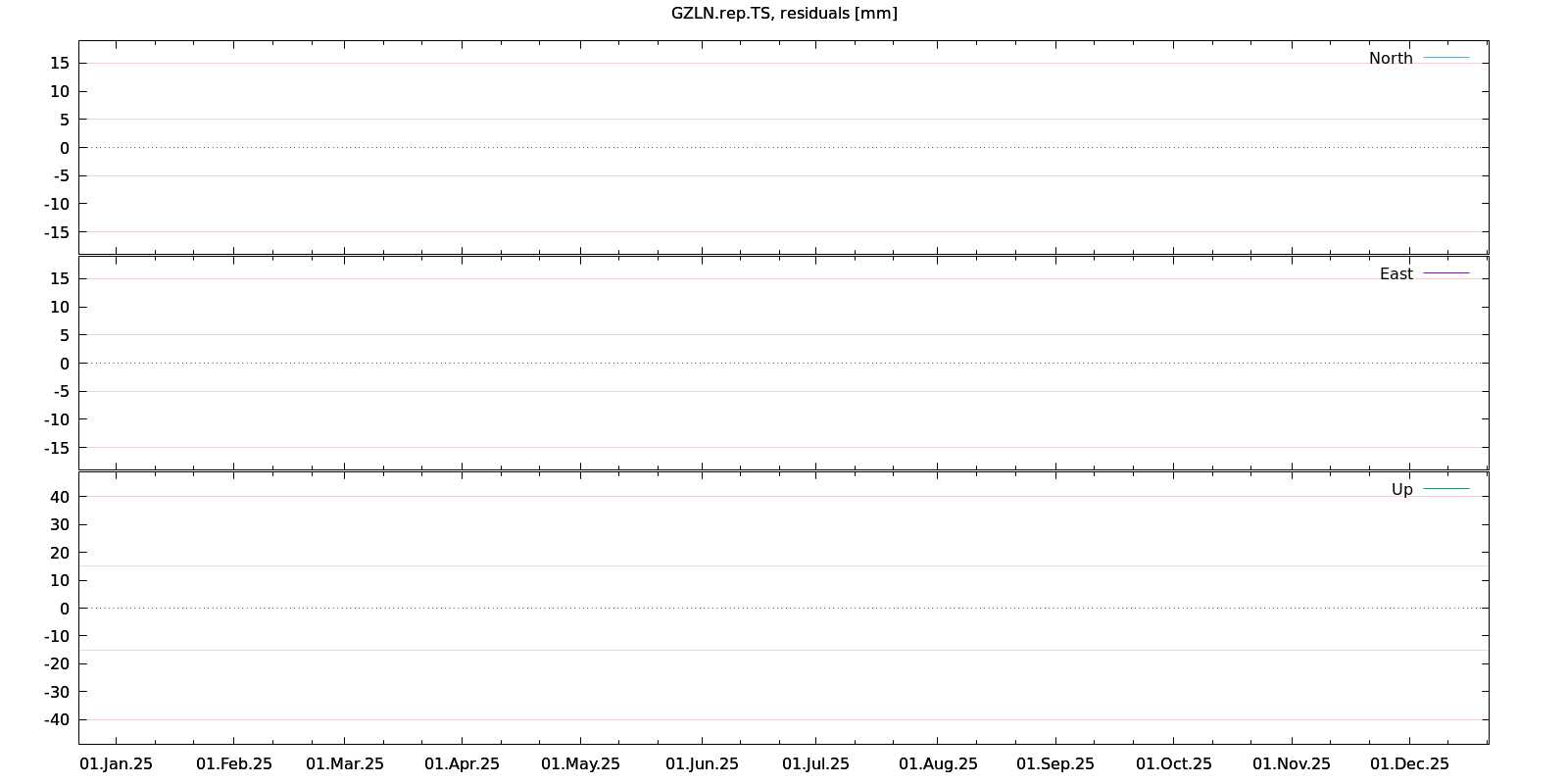The image size is (1568, 784).
Task: Click the 20 tick label on Up axis
Action: click(60, 553)
